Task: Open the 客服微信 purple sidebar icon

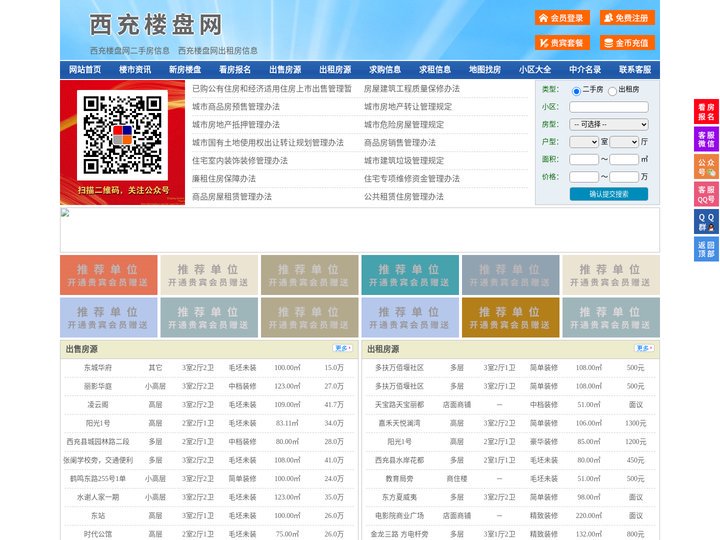Action: [x=706, y=139]
